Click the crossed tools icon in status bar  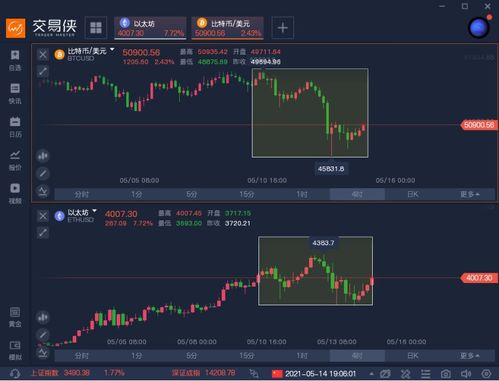(405, 374)
